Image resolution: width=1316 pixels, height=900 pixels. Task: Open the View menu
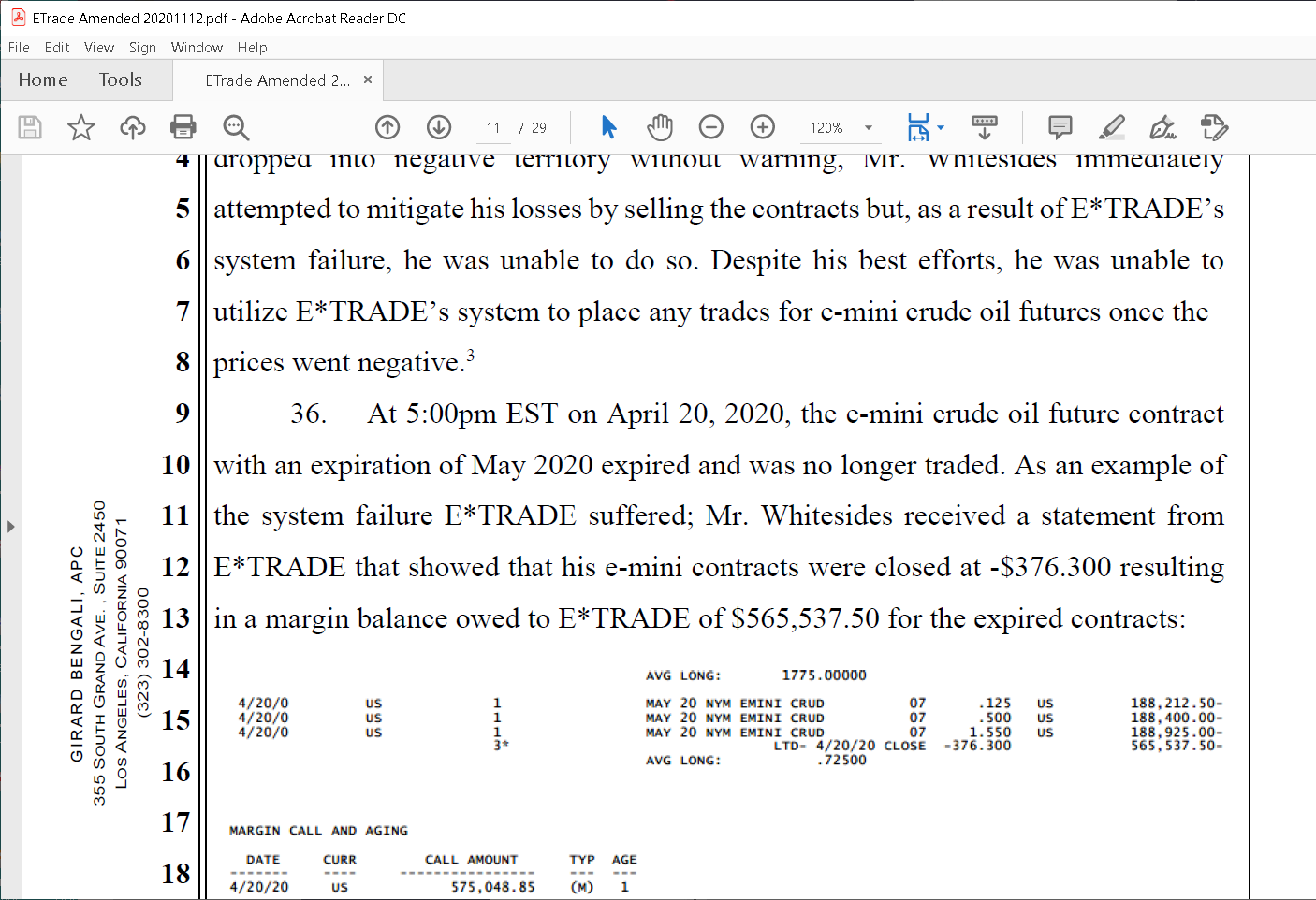(x=99, y=48)
